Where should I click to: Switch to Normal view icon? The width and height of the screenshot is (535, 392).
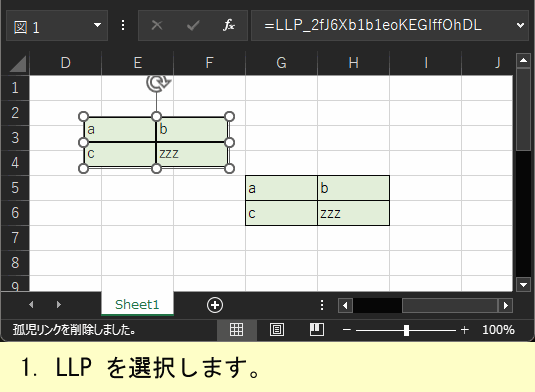click(x=236, y=330)
